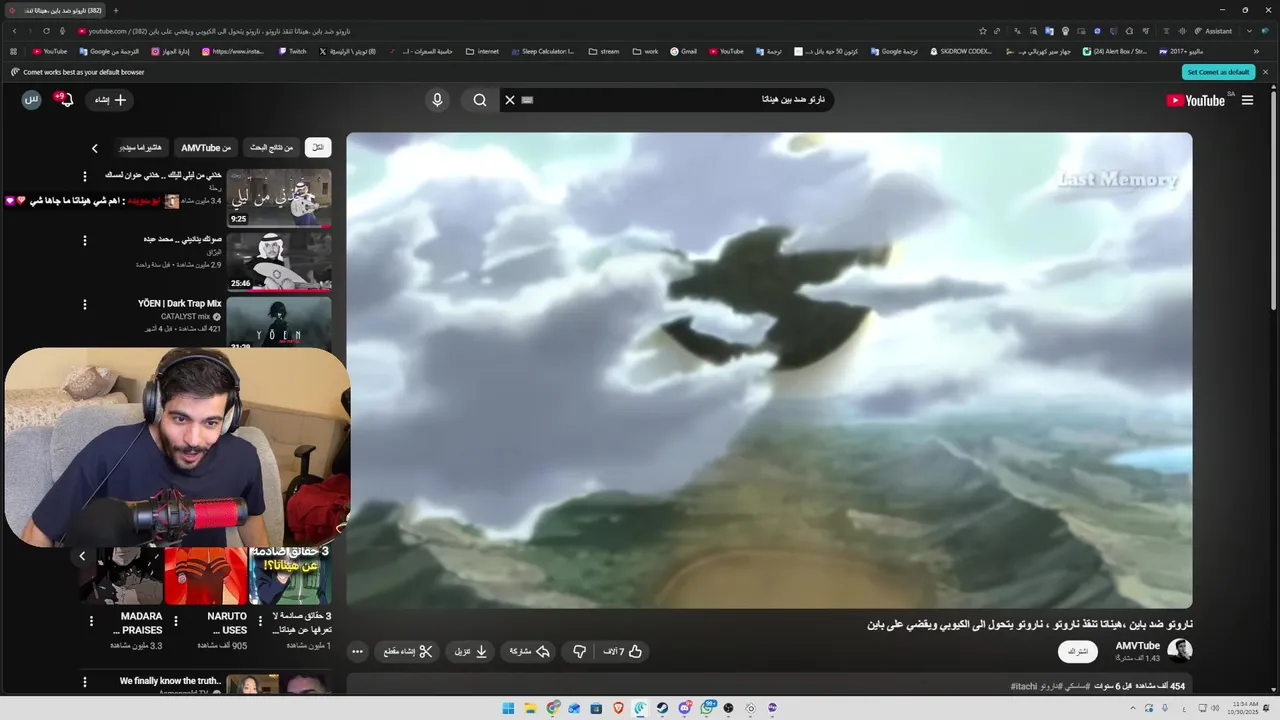The width and height of the screenshot is (1280, 720).
Task: Open Brave browser from taskbar
Action: pyautogui.click(x=618, y=708)
